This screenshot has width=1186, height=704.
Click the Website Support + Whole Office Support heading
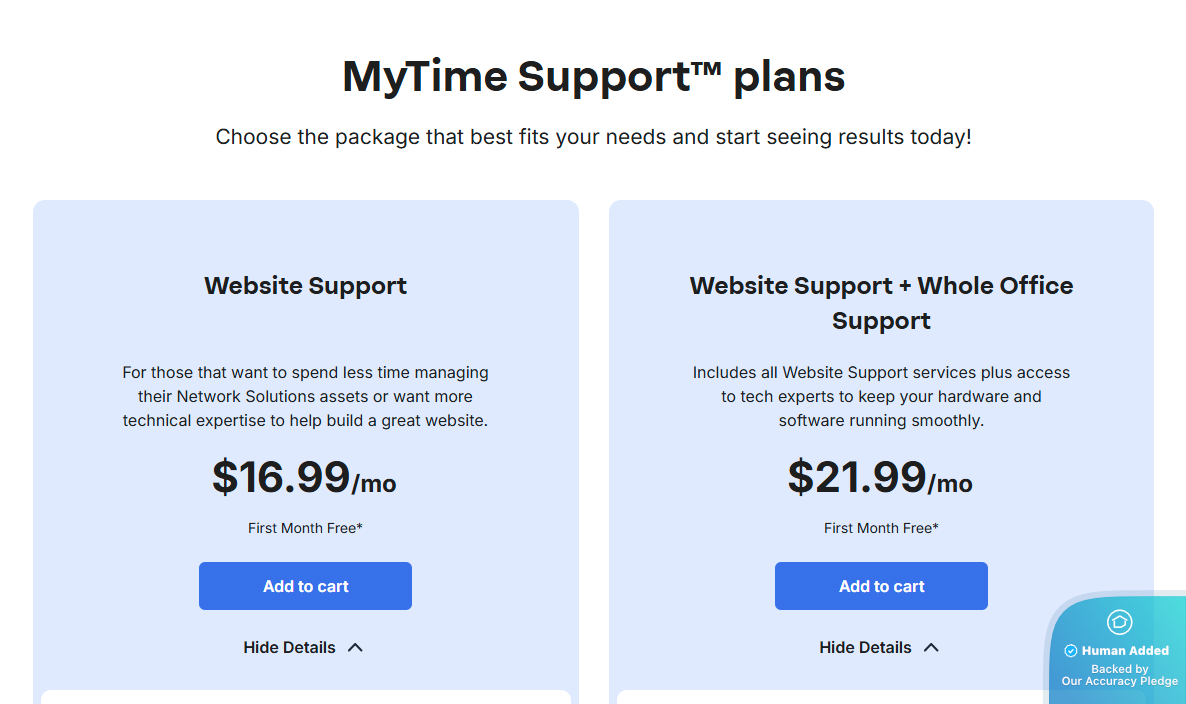pyautogui.click(x=881, y=302)
